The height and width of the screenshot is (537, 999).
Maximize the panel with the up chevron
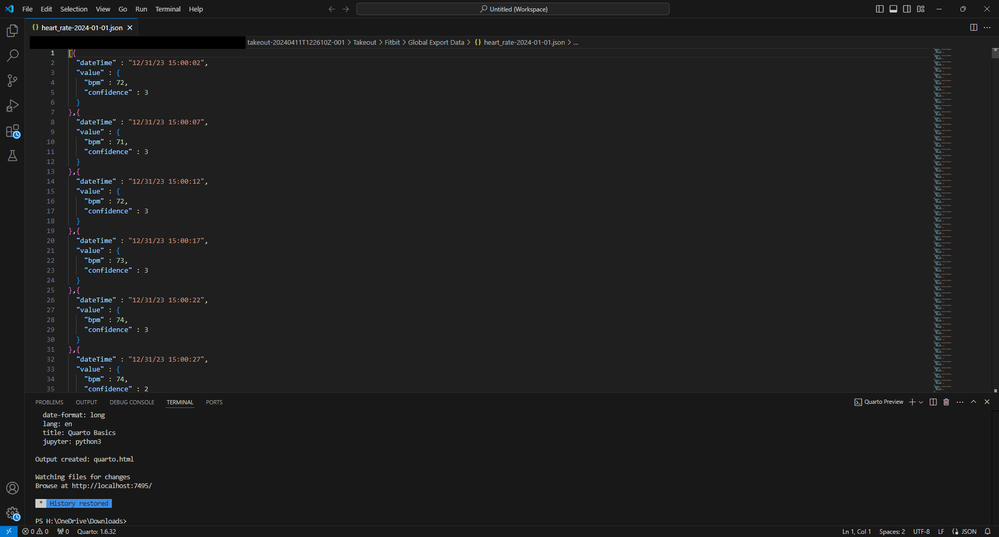[973, 402]
